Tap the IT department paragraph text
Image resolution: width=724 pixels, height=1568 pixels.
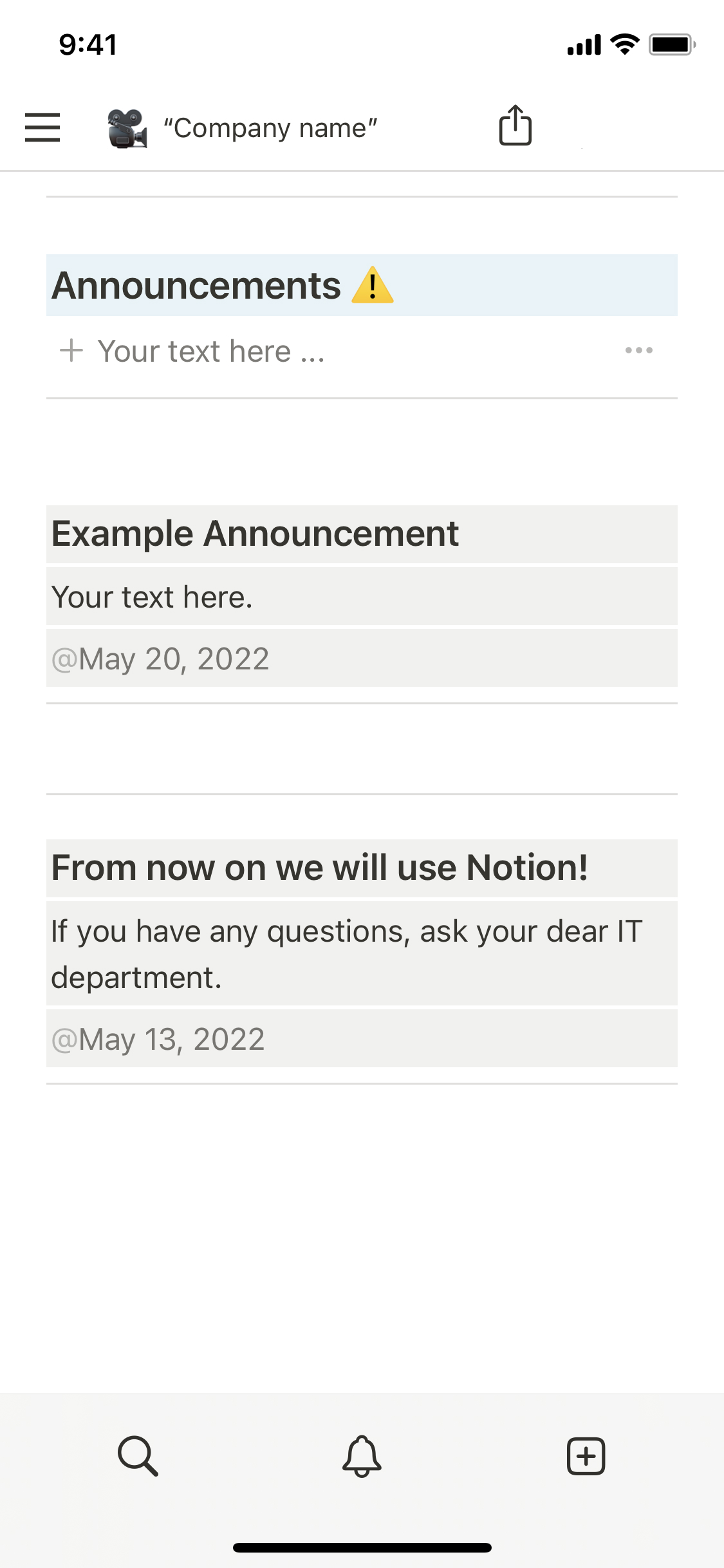point(346,953)
